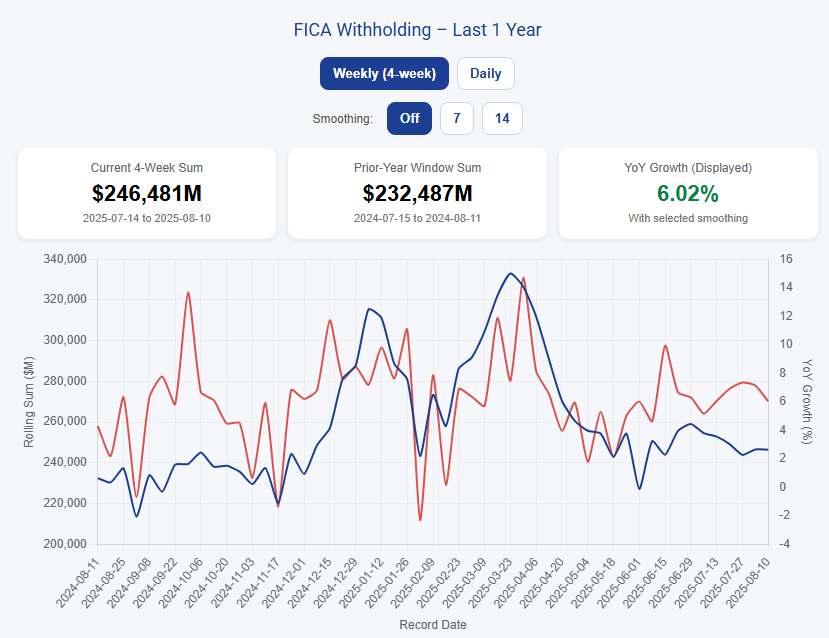Click the 2025-07-14 to 2025-08-10 date range
829x638 pixels.
(147, 218)
